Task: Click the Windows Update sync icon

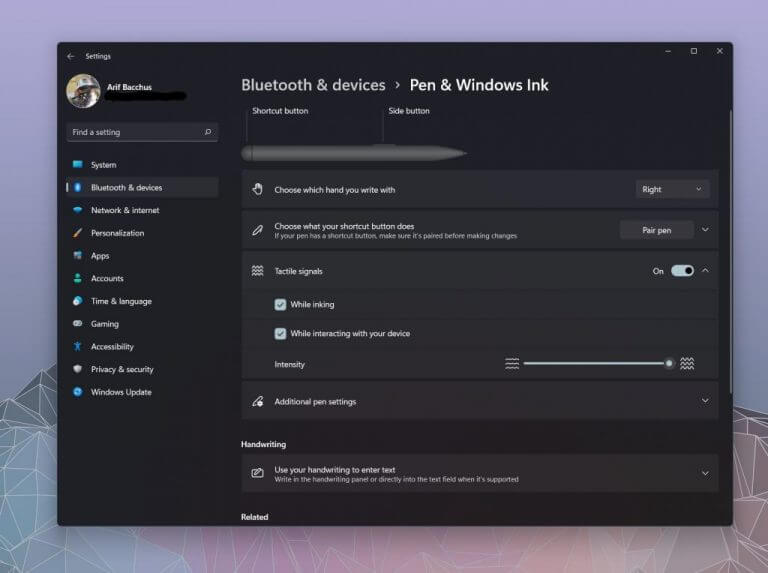Action: tap(77, 391)
